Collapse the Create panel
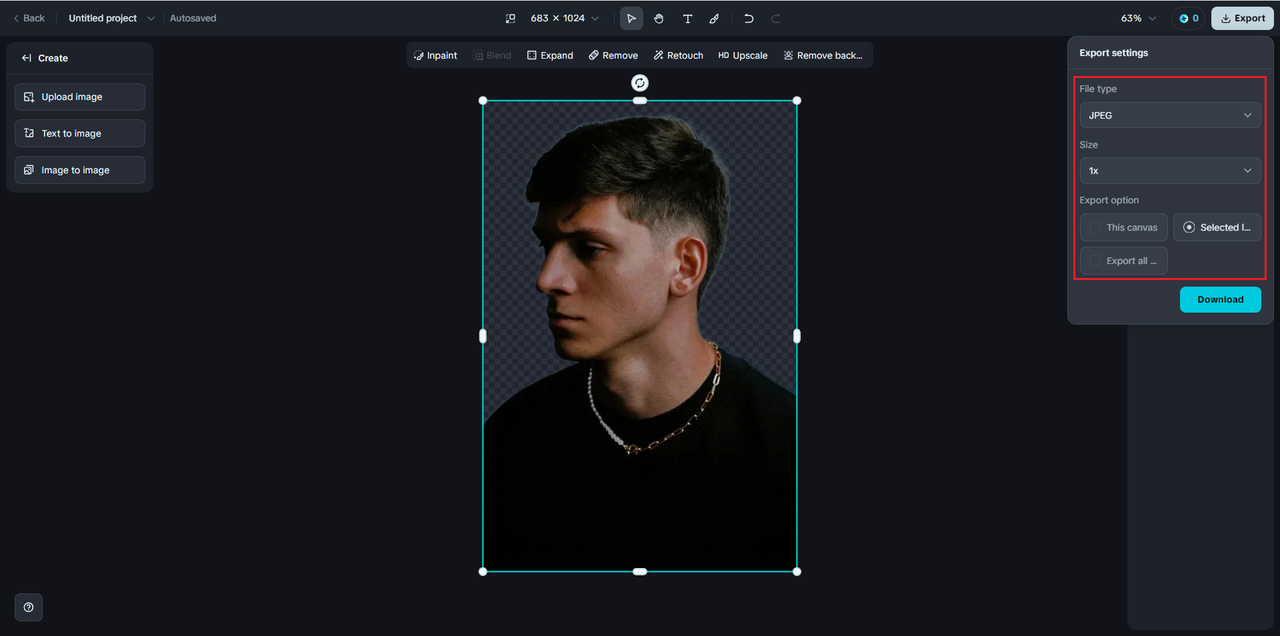1280x636 pixels. click(27, 58)
